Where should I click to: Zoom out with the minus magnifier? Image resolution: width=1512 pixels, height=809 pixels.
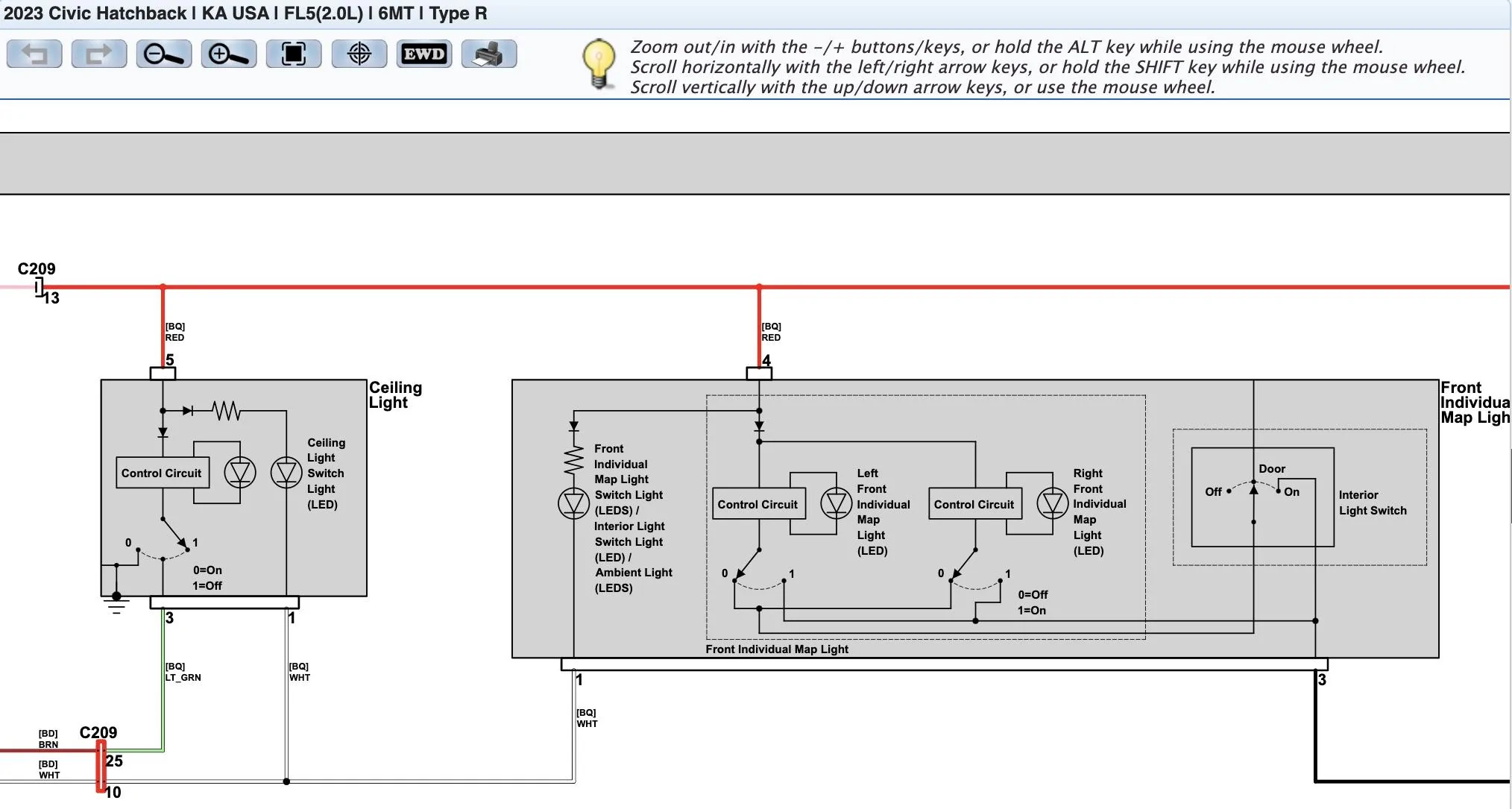tap(164, 54)
